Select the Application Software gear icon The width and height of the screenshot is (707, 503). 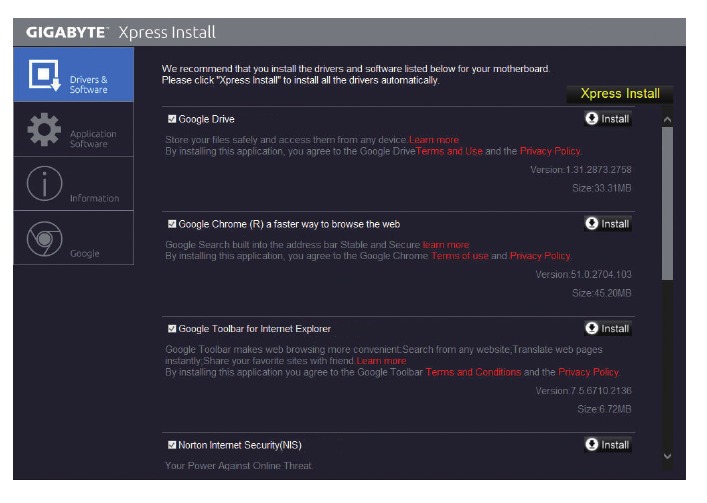click(43, 130)
